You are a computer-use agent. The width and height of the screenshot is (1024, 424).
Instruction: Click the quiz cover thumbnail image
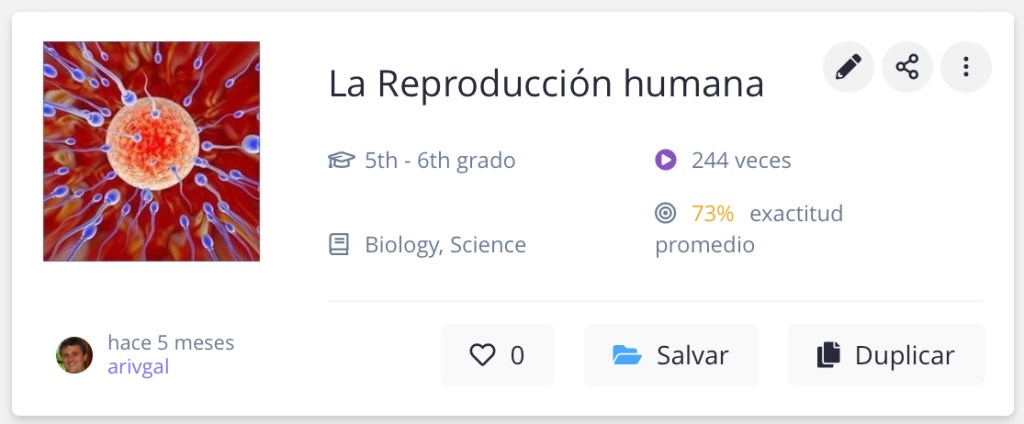pyautogui.click(x=151, y=151)
